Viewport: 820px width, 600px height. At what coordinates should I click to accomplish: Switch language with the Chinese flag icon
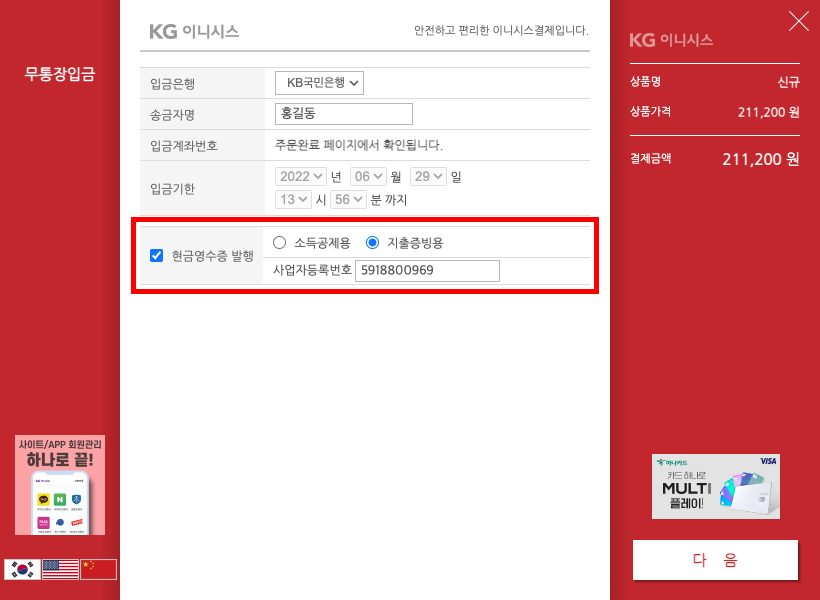[98, 569]
